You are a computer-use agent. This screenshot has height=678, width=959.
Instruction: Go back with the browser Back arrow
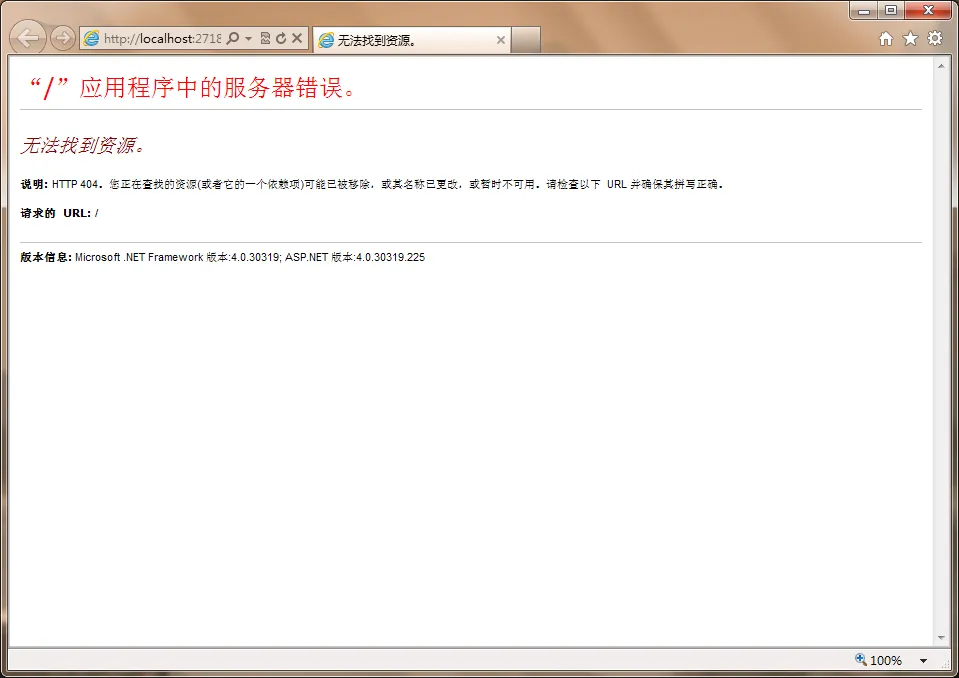click(x=28, y=38)
